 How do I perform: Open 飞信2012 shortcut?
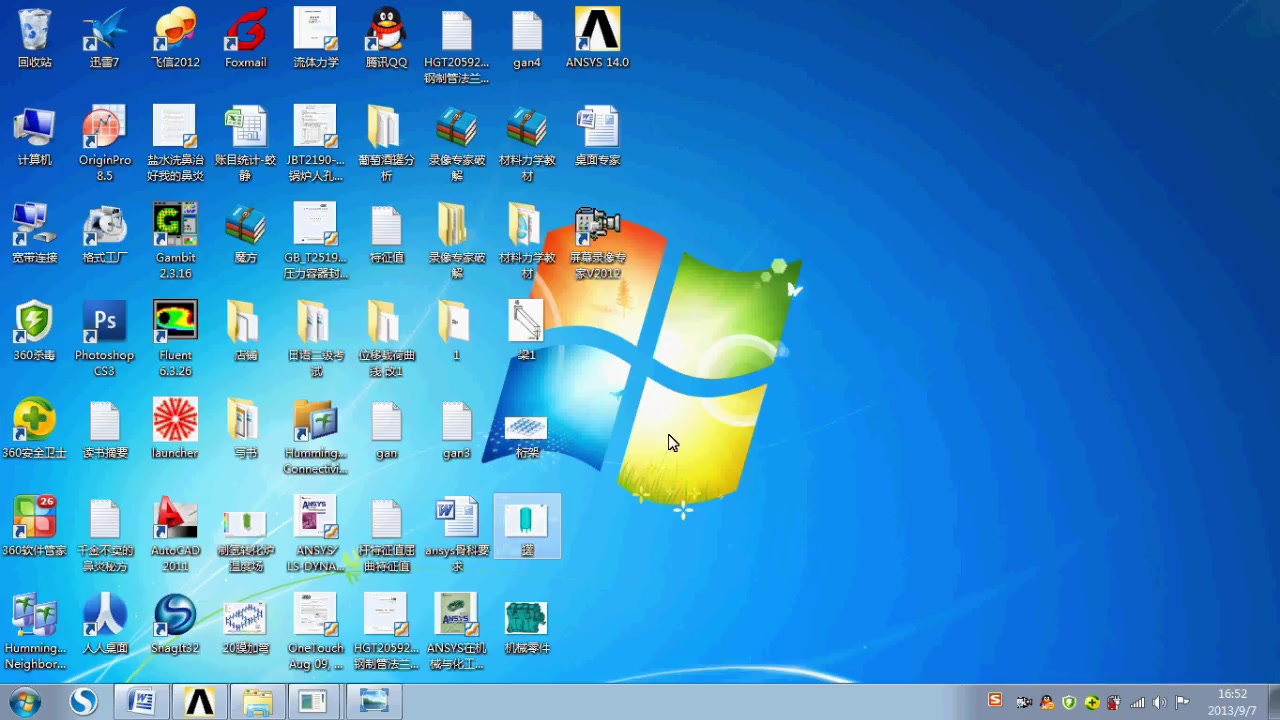point(175,40)
